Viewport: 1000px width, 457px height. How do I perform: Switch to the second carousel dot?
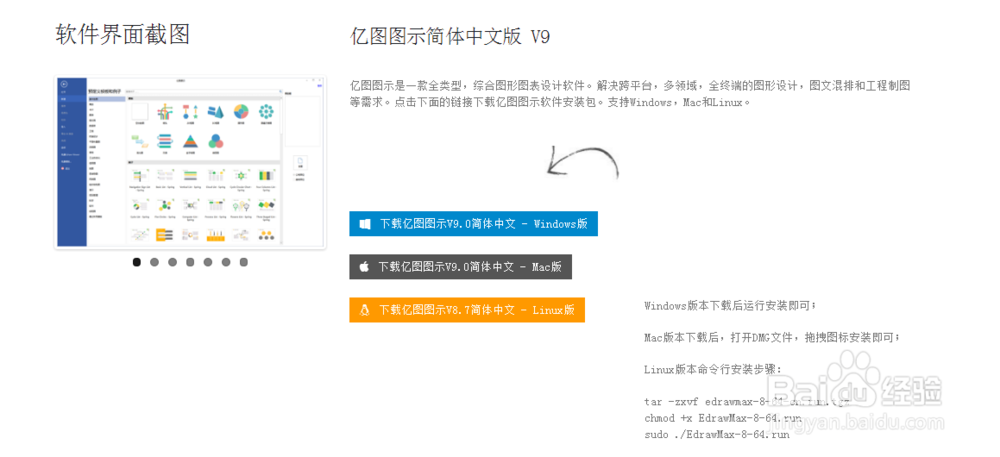tap(154, 262)
